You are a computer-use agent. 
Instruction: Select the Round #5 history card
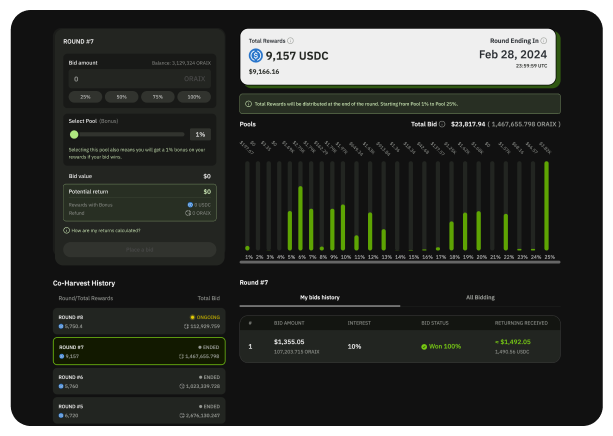coord(139,411)
